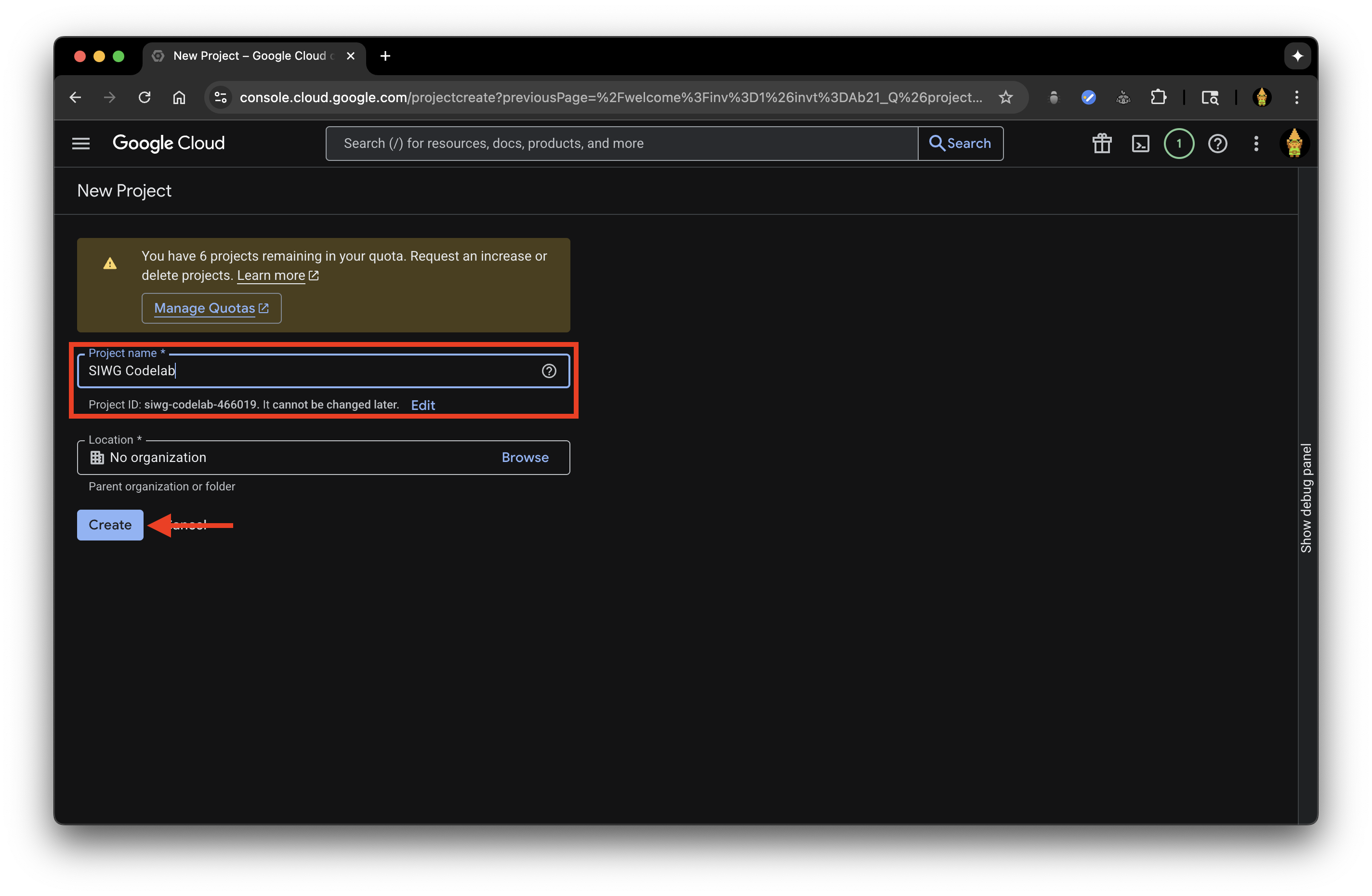Bookmark this page with the star icon
The image size is (1372, 896).
pyautogui.click(x=1005, y=97)
